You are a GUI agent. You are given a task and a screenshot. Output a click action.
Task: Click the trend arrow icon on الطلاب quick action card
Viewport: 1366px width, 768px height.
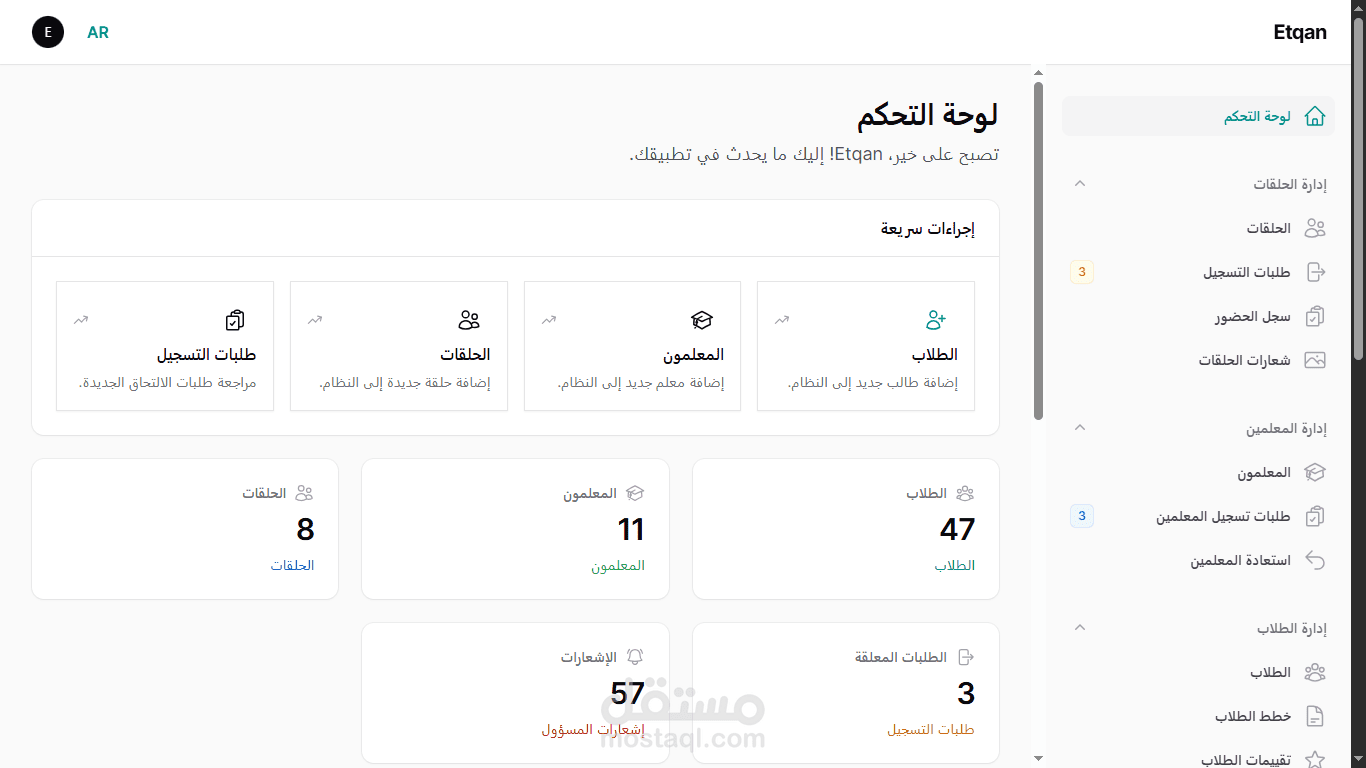(x=782, y=320)
